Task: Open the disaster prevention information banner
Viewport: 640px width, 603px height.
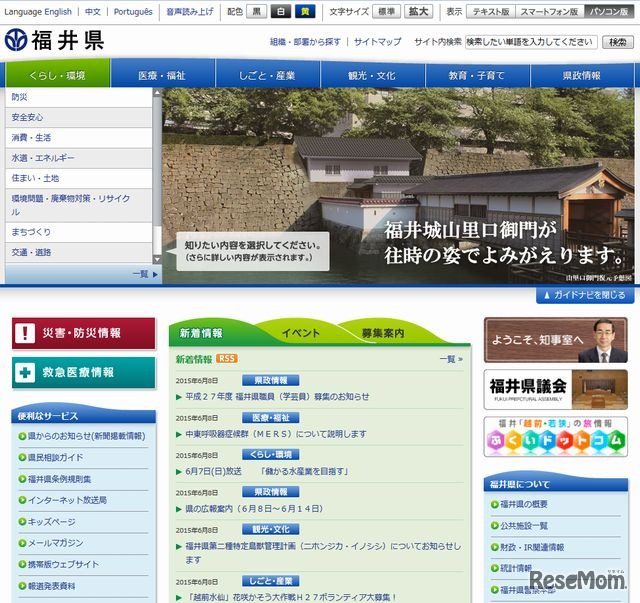Action: coord(84,333)
